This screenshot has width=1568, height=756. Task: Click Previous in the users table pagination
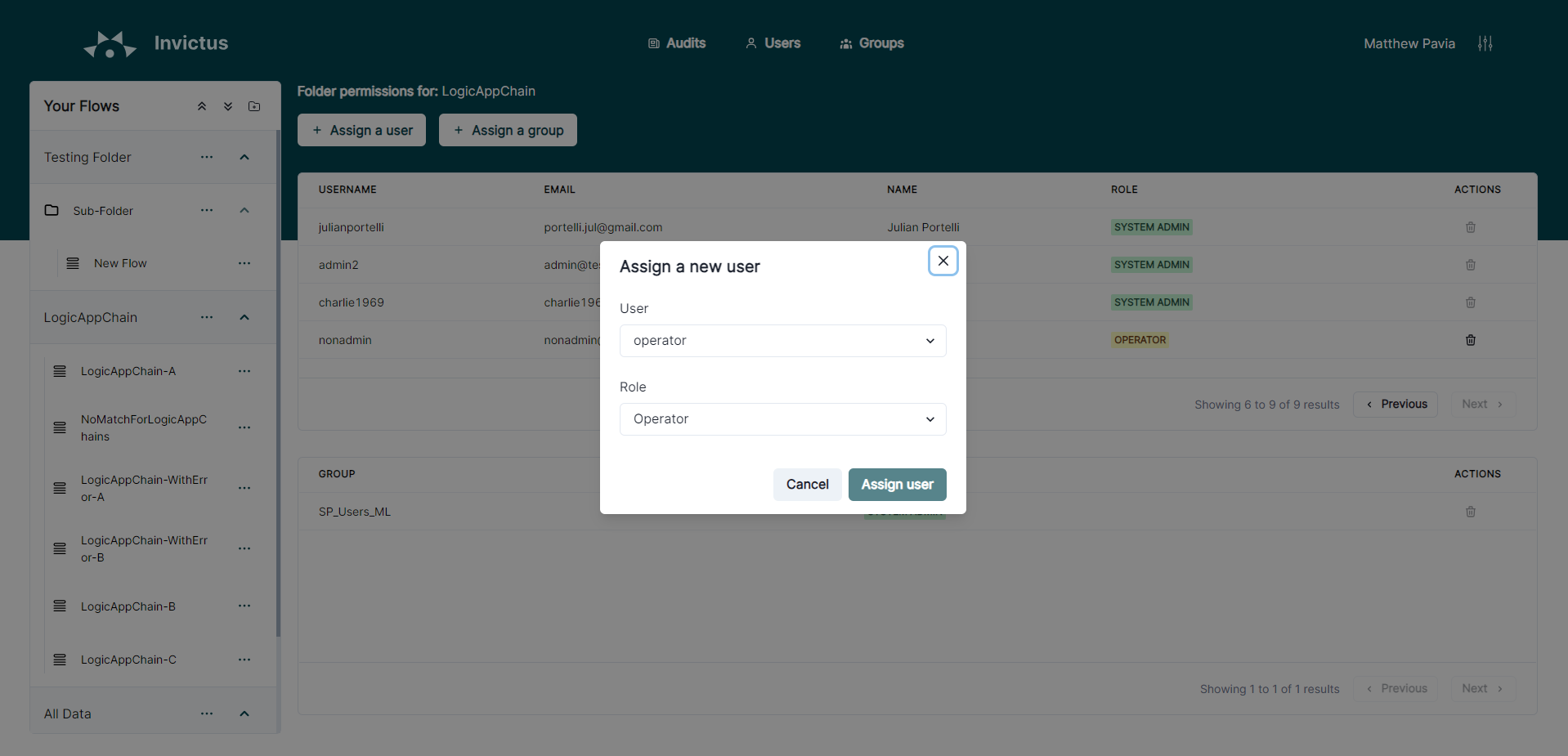coord(1396,405)
